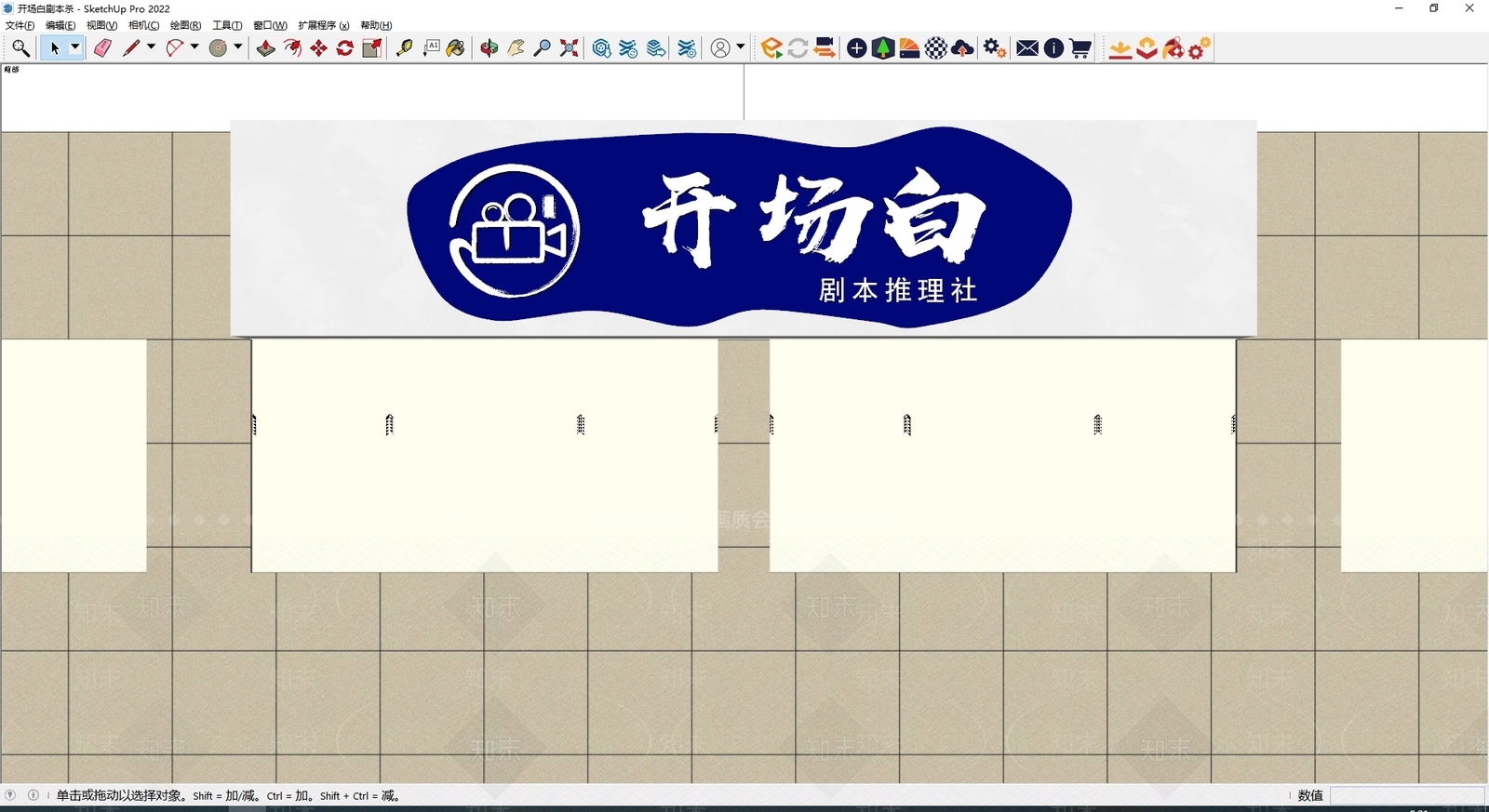Open the 视图(V) menu
Viewport: 1489px width, 812px height.
102,25
